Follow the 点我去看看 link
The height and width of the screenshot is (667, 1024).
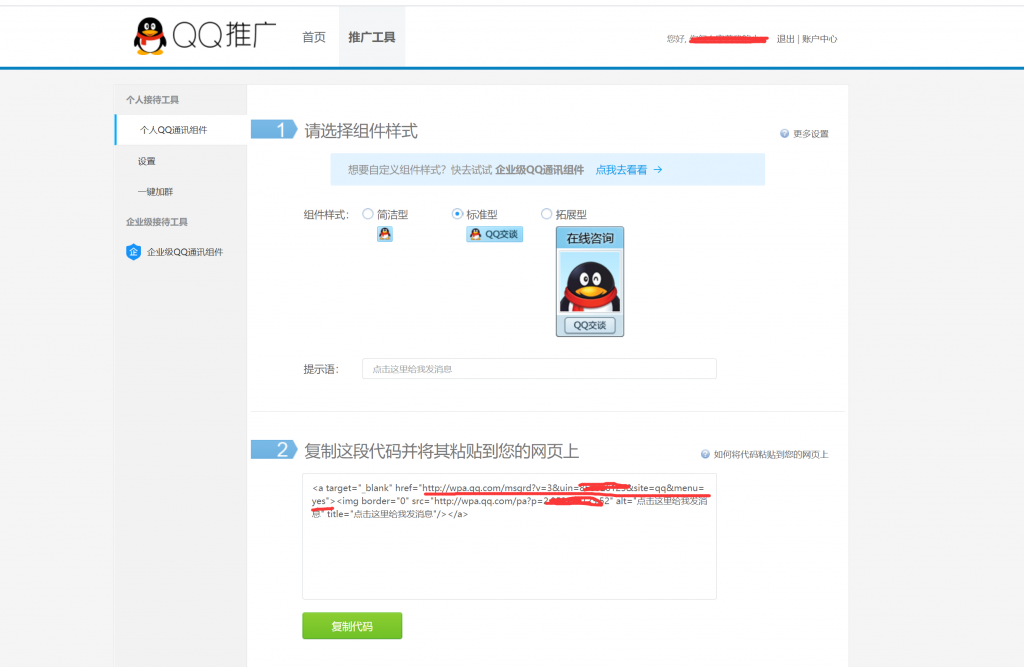(621, 170)
